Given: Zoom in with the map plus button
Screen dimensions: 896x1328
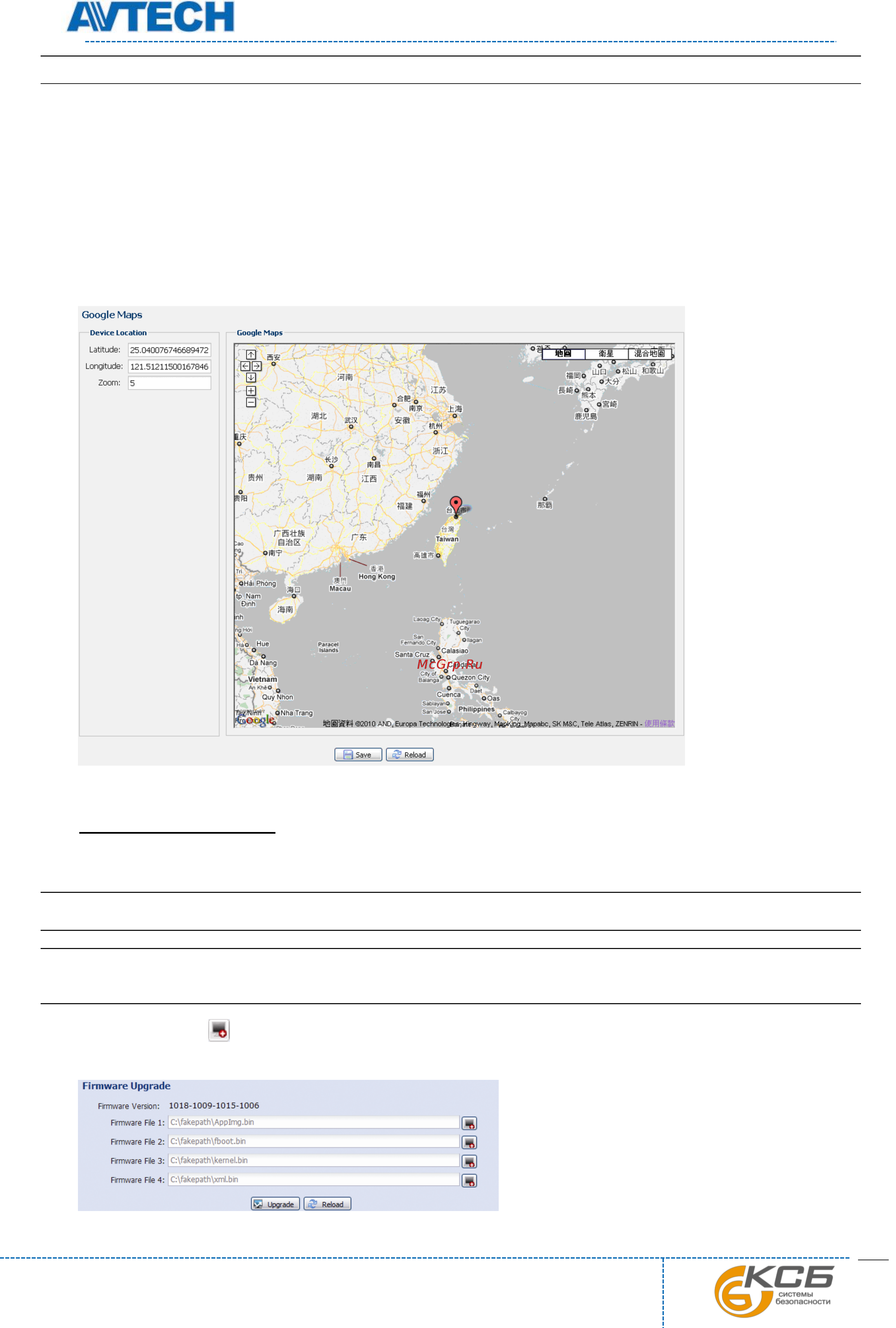Looking at the screenshot, I should coord(251,391).
